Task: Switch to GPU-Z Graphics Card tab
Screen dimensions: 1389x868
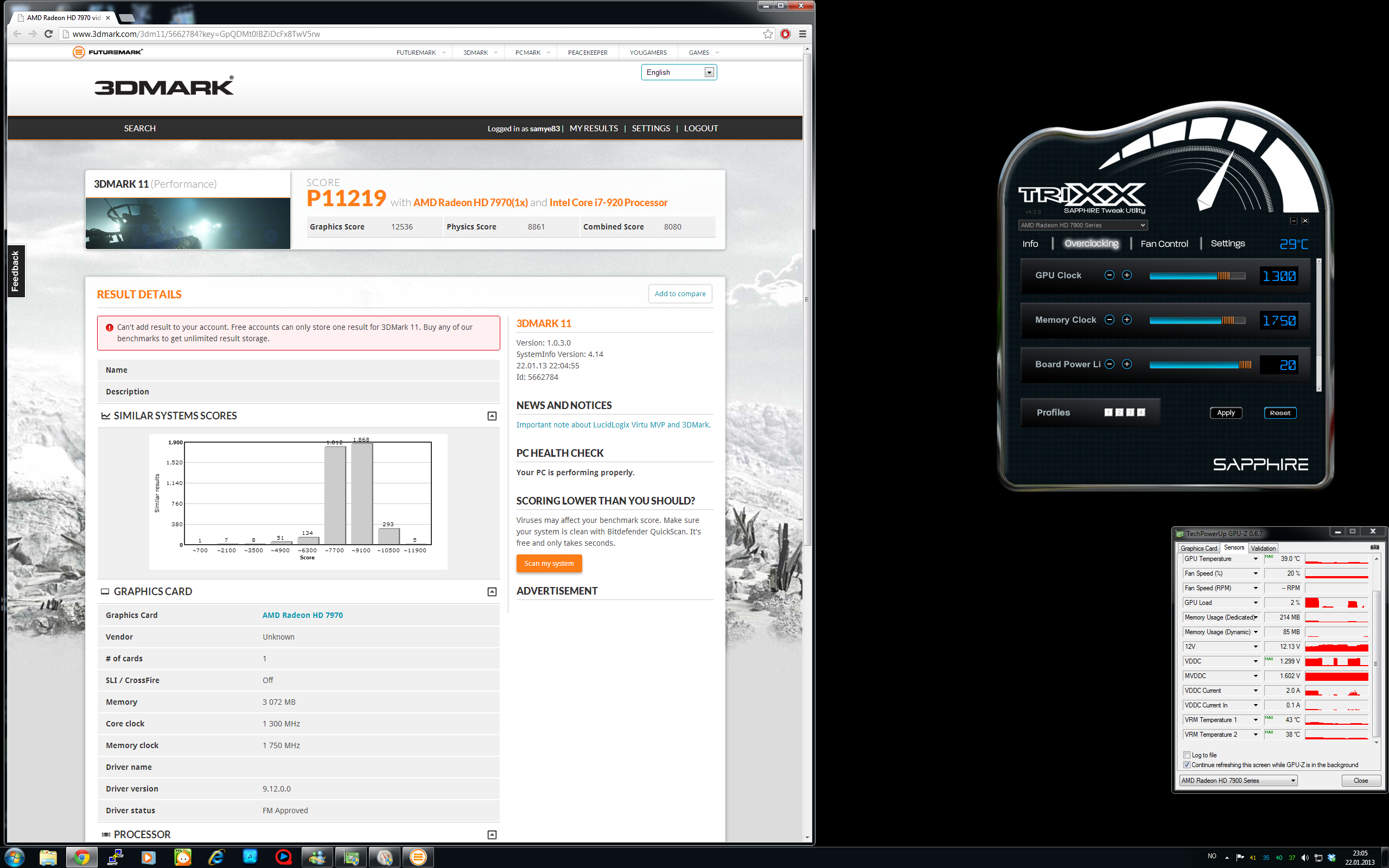Action: [1199, 548]
